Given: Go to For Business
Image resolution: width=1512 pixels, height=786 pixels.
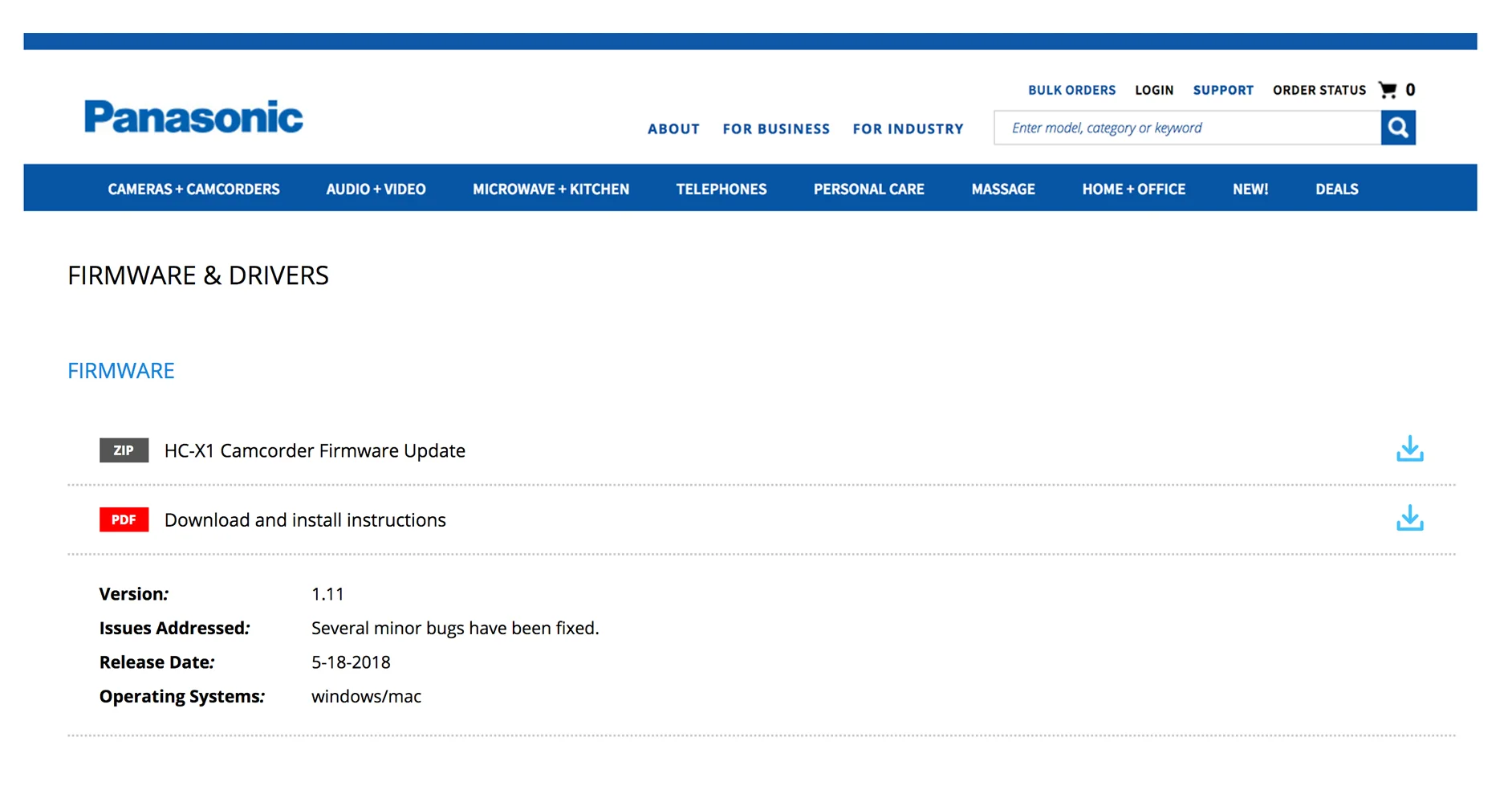Looking at the screenshot, I should click(776, 128).
